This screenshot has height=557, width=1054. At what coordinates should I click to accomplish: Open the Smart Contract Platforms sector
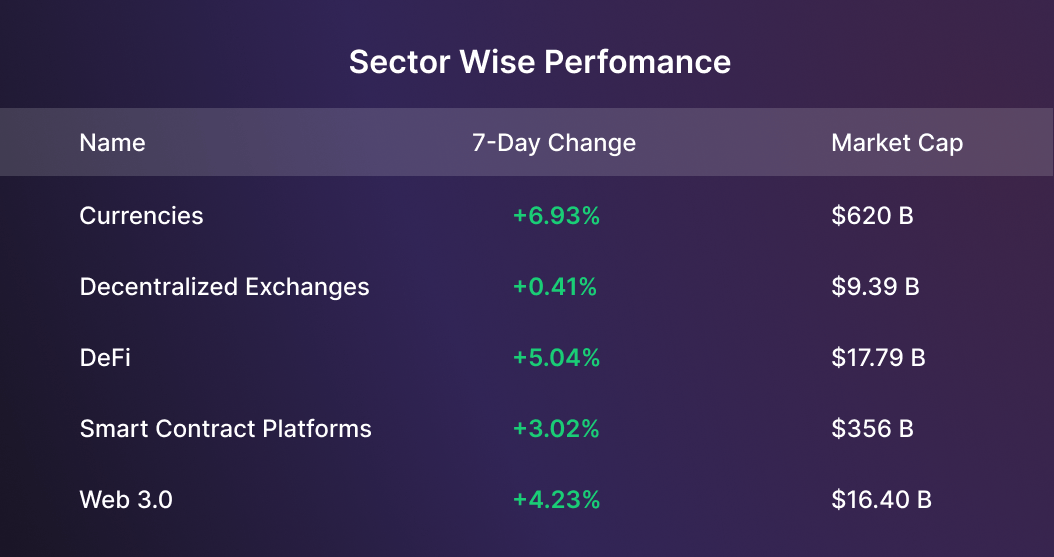[x=225, y=429]
